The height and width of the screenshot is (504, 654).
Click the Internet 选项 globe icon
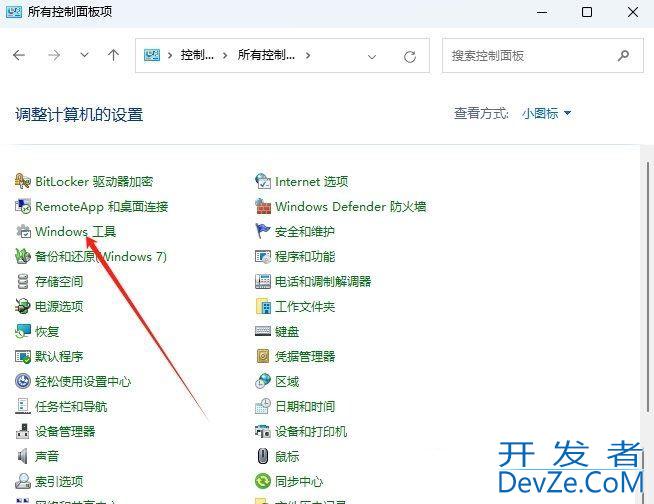pos(263,181)
